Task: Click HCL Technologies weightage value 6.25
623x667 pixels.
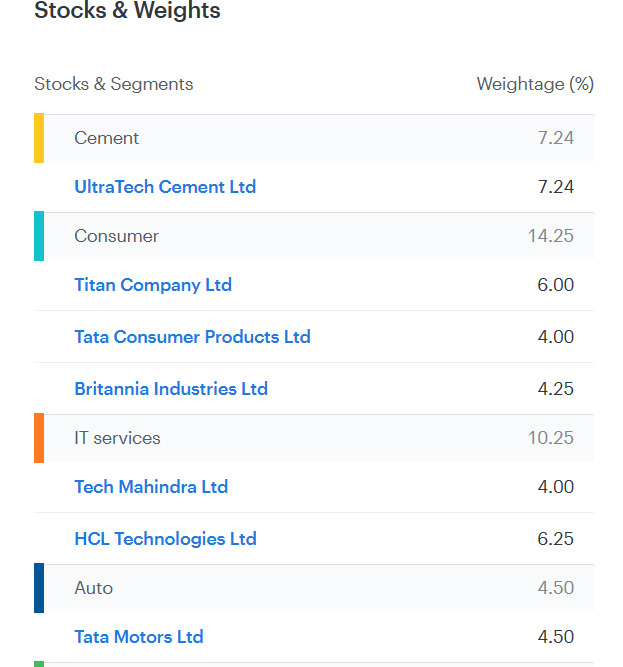Action: pyautogui.click(x=555, y=539)
